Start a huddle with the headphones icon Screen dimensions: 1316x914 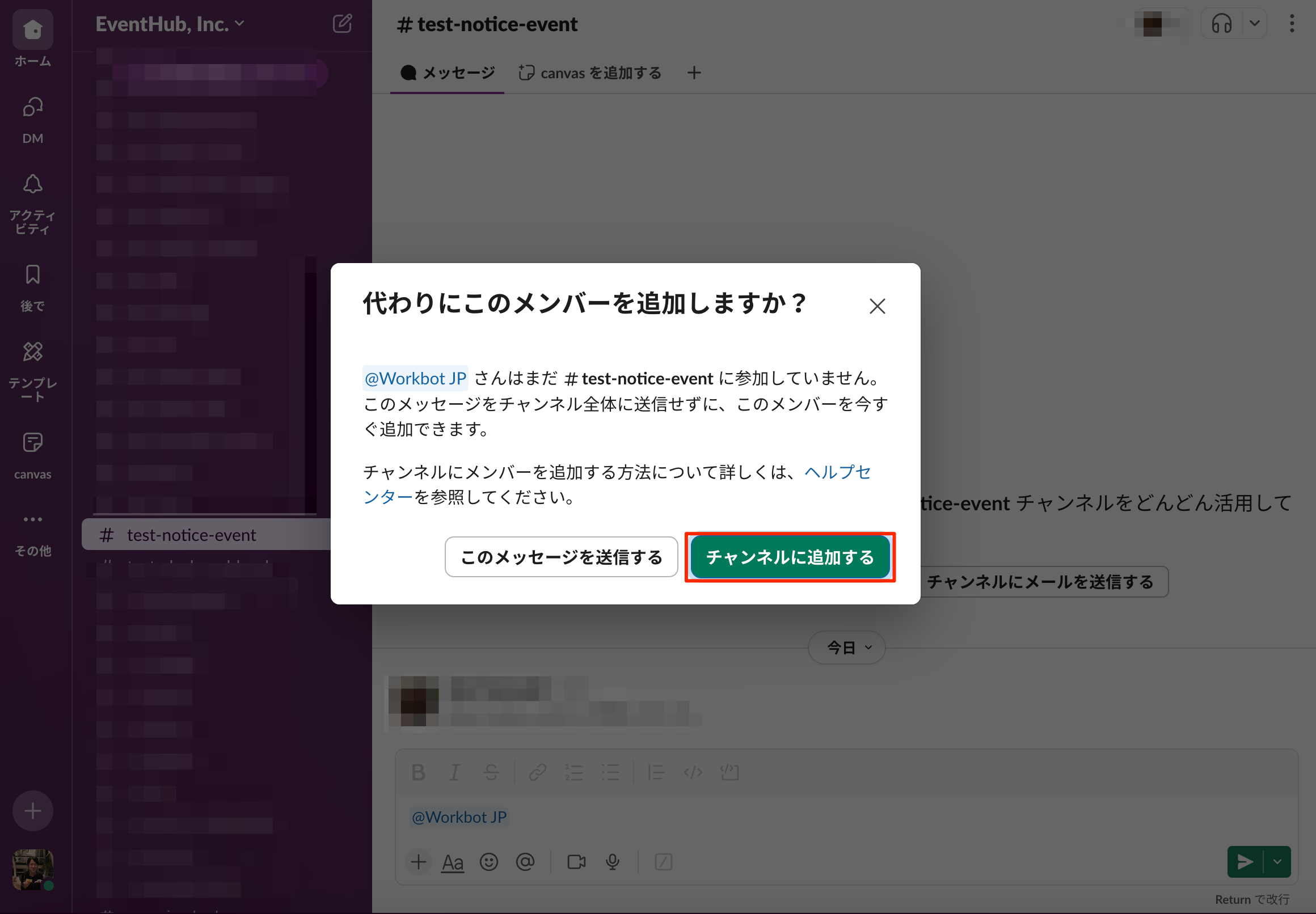click(1221, 24)
